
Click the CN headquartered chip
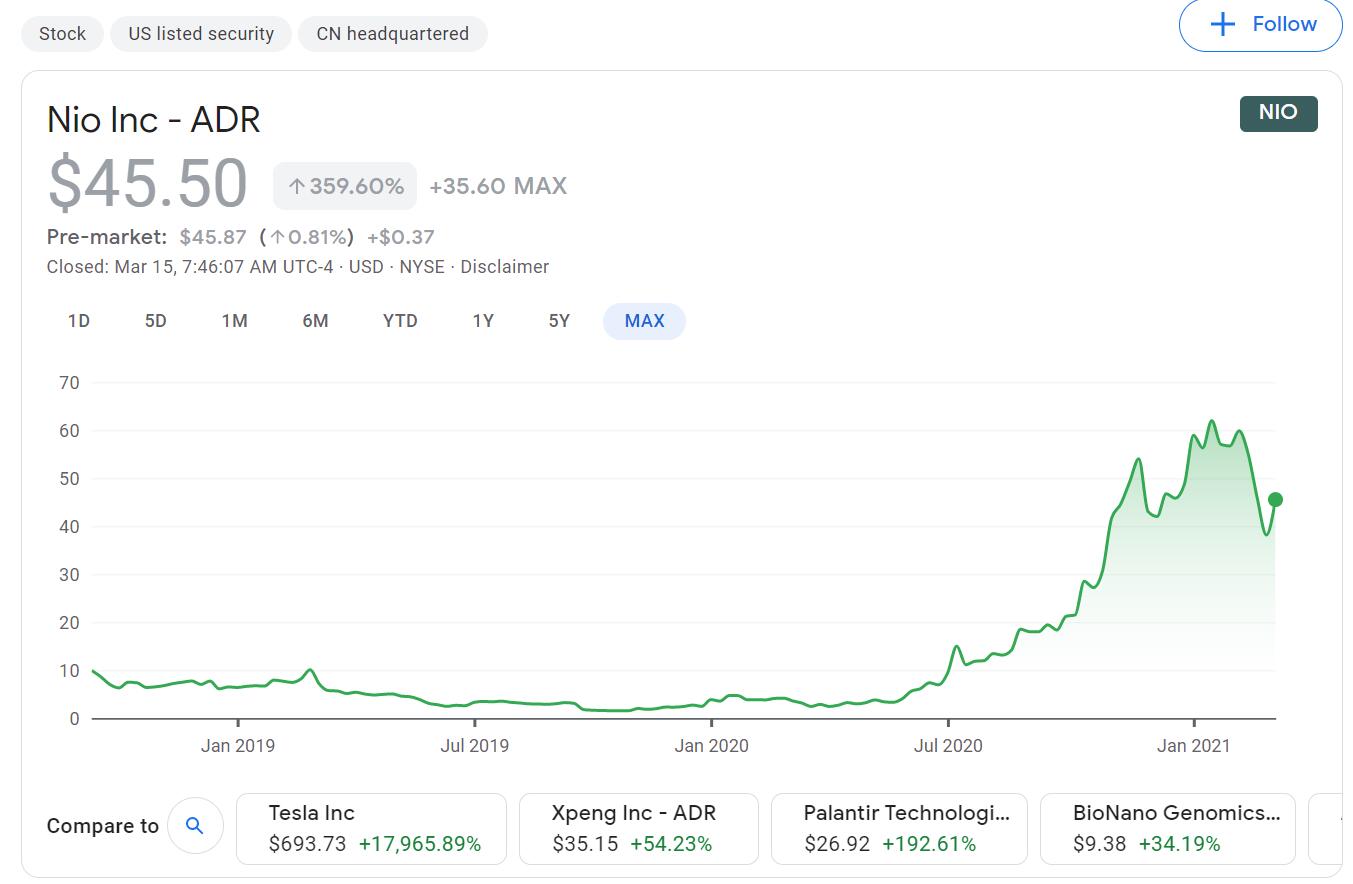tap(392, 34)
